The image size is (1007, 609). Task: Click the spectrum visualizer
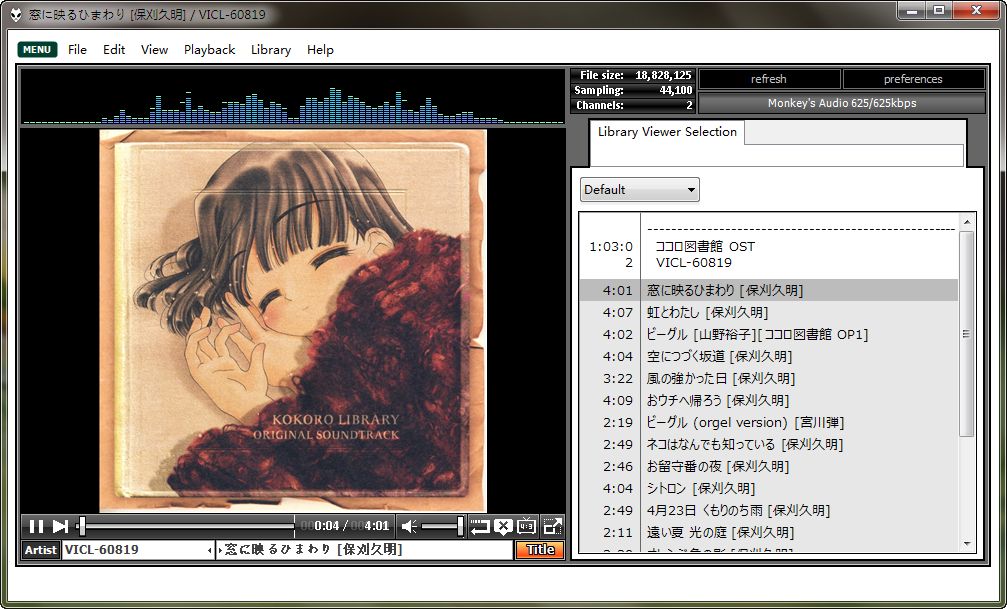click(x=293, y=96)
